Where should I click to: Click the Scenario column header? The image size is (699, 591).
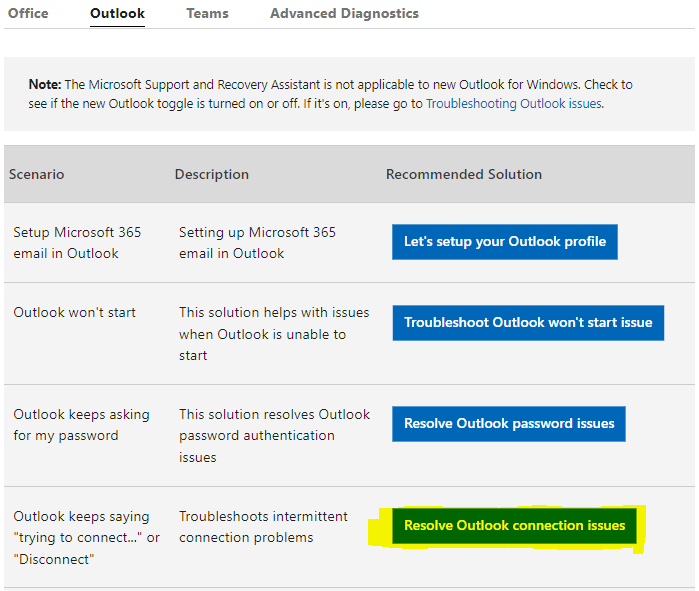[37, 174]
